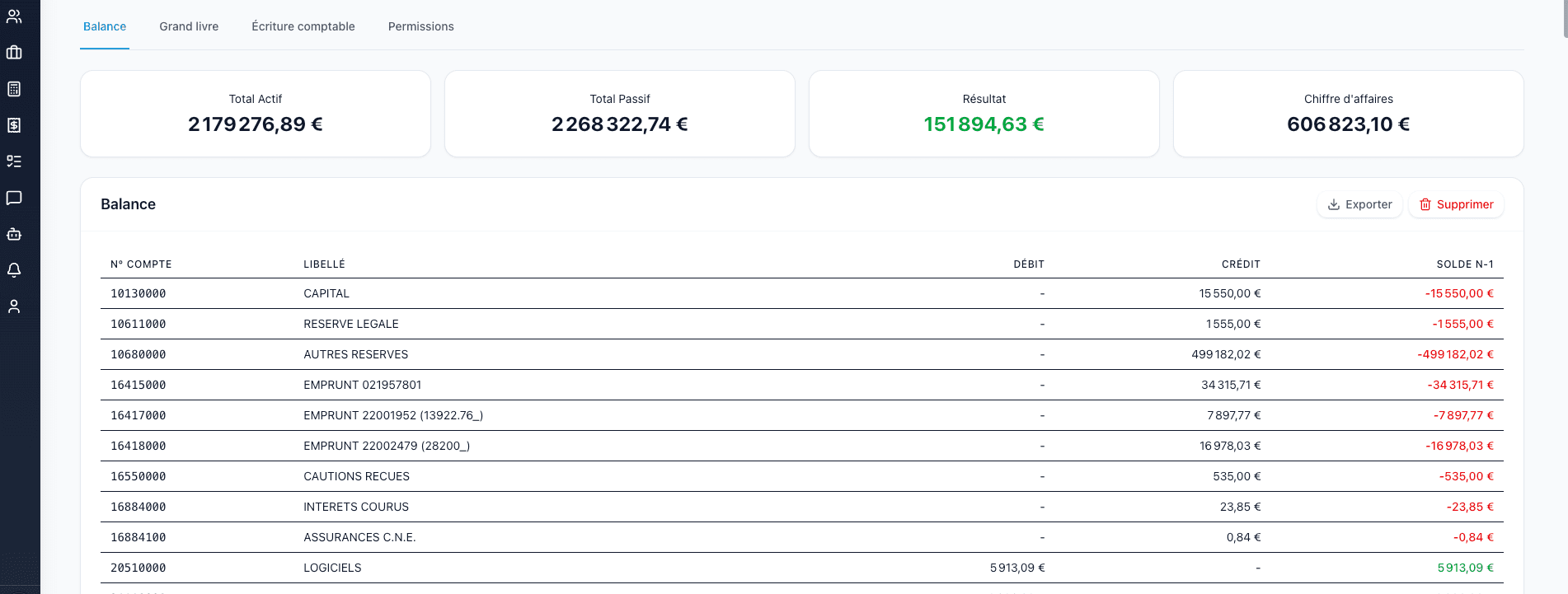Open the users group icon in sidebar
The image size is (1568, 594).
coord(14,16)
